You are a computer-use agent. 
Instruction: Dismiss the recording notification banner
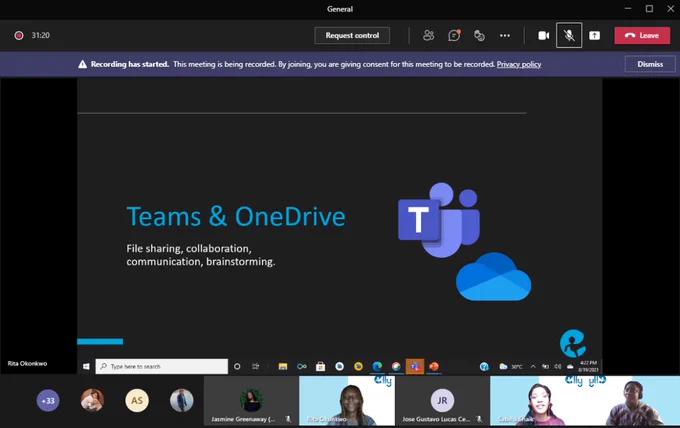click(x=650, y=64)
